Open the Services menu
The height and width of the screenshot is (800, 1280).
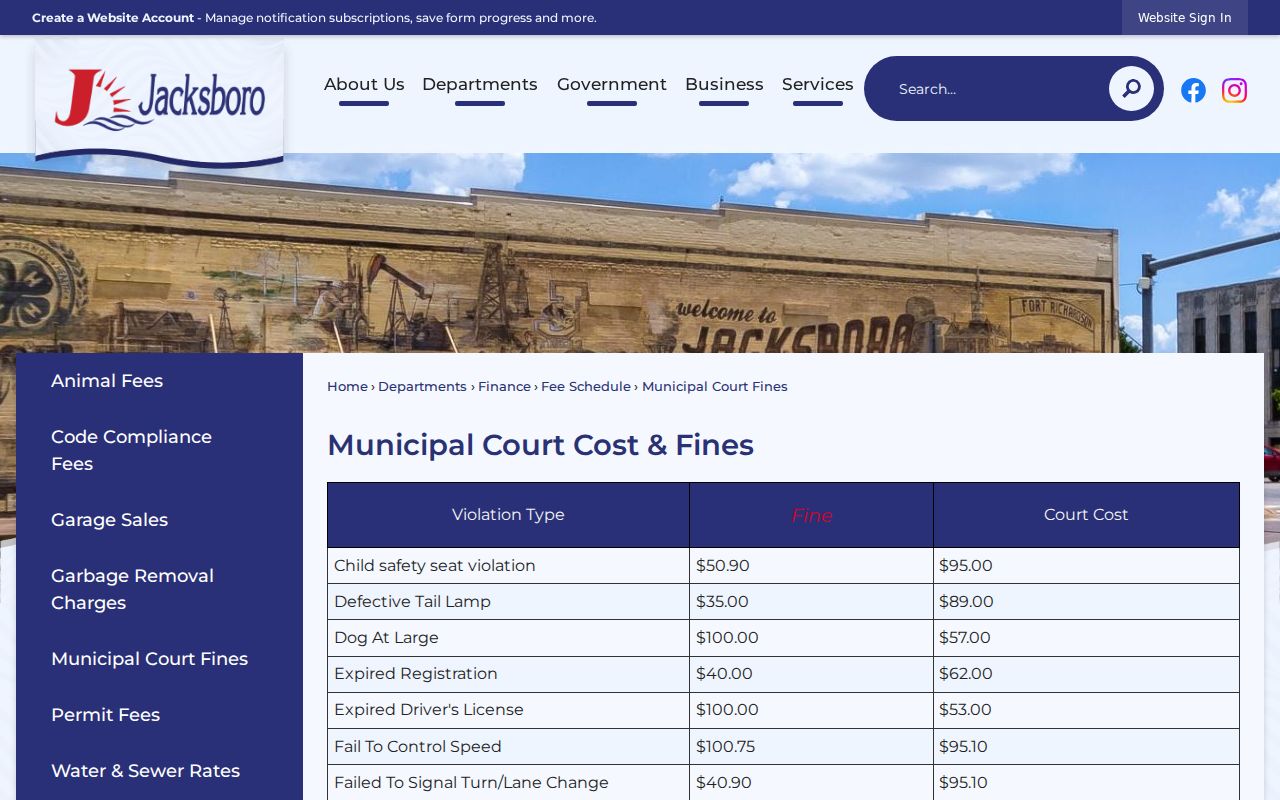coord(818,84)
